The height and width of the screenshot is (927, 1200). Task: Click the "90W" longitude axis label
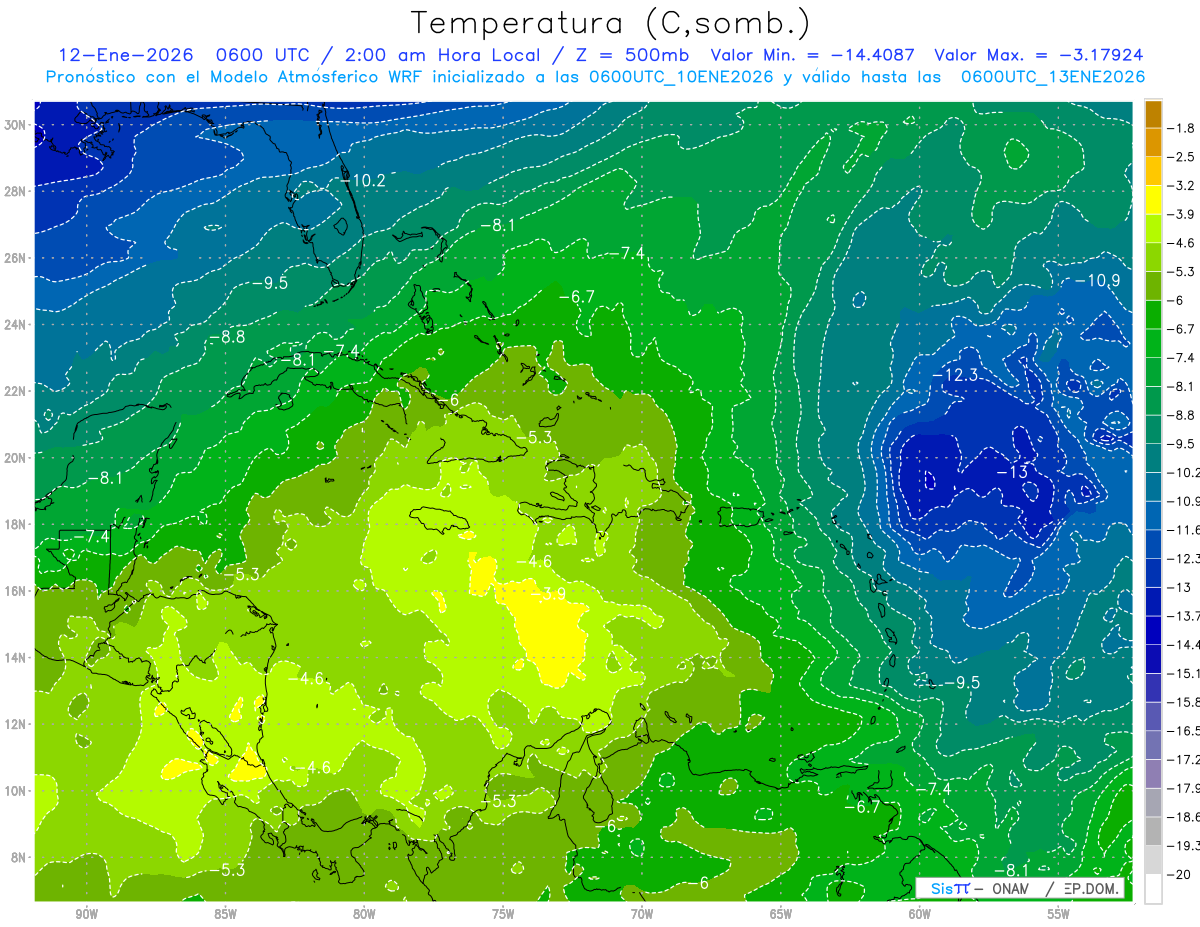[x=87, y=915]
